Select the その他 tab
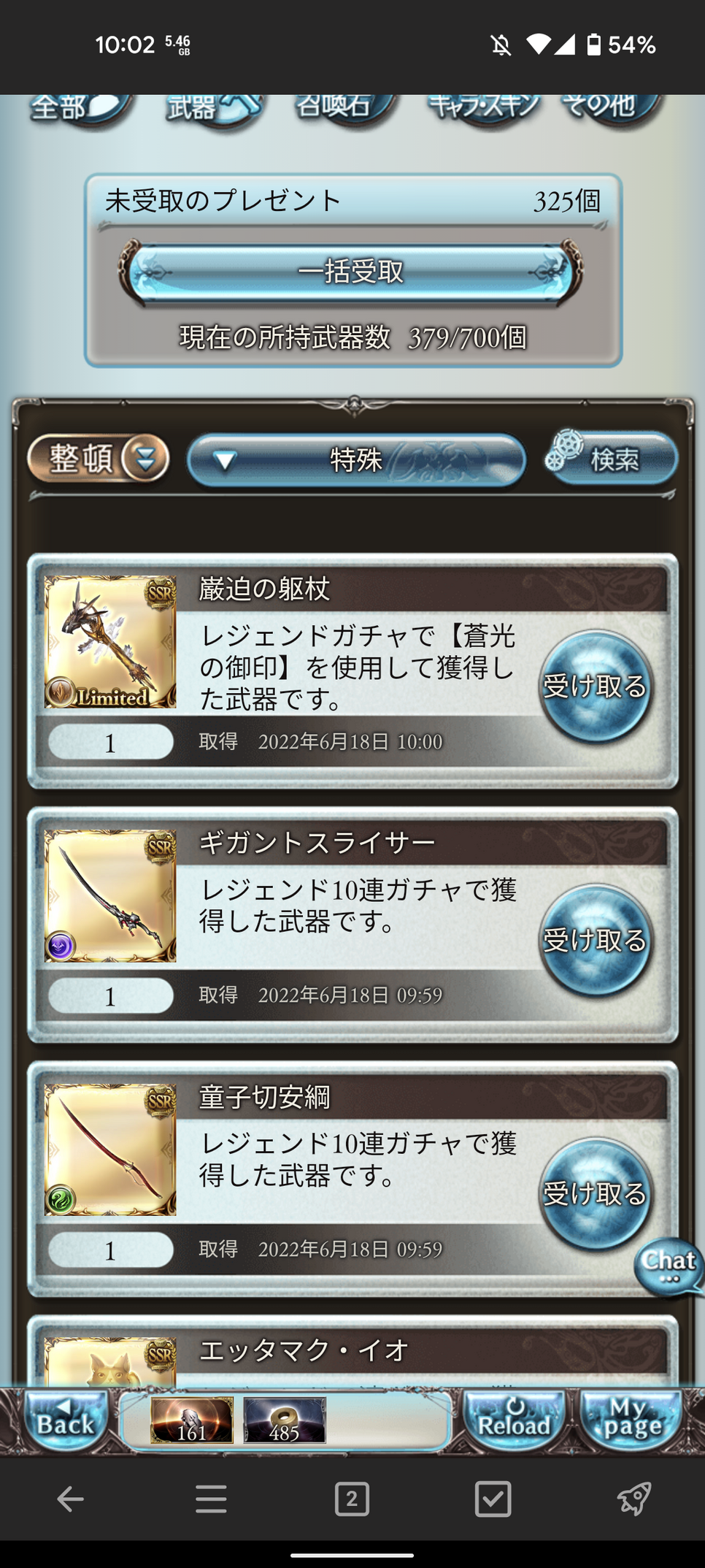 click(x=610, y=108)
